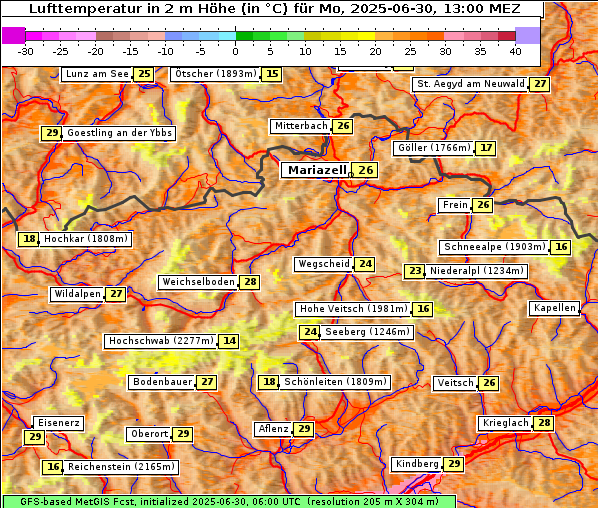The image size is (598, 508).
Task: Click the Wegscheid station label
Action: click(323, 264)
